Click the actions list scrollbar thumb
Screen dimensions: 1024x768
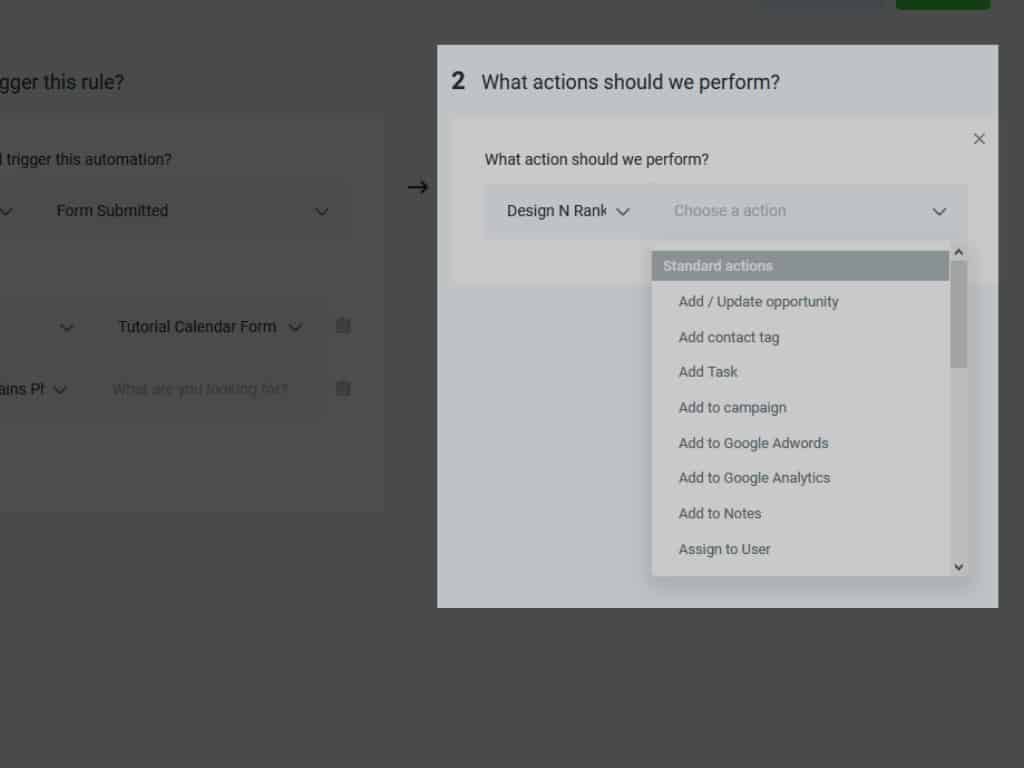pos(959,313)
